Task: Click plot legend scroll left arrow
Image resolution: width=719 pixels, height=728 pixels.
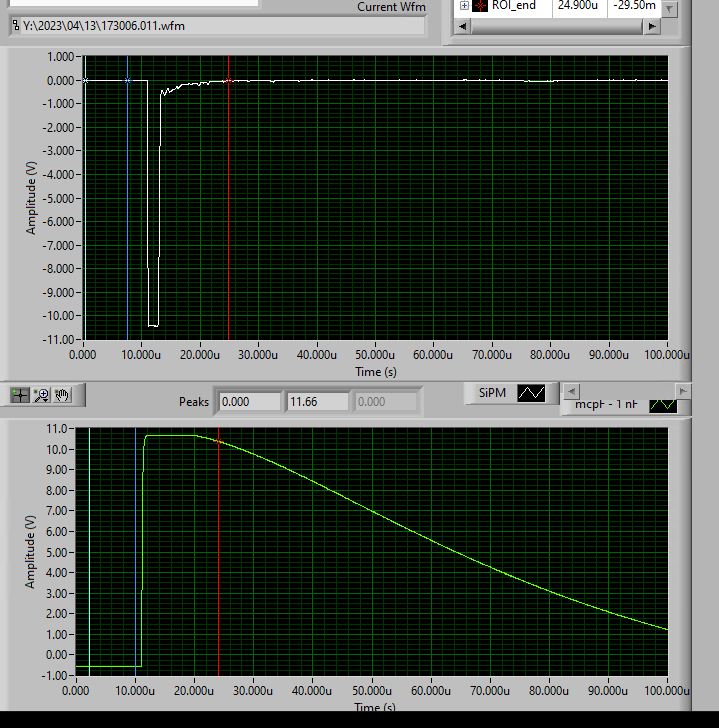Action: tap(571, 391)
